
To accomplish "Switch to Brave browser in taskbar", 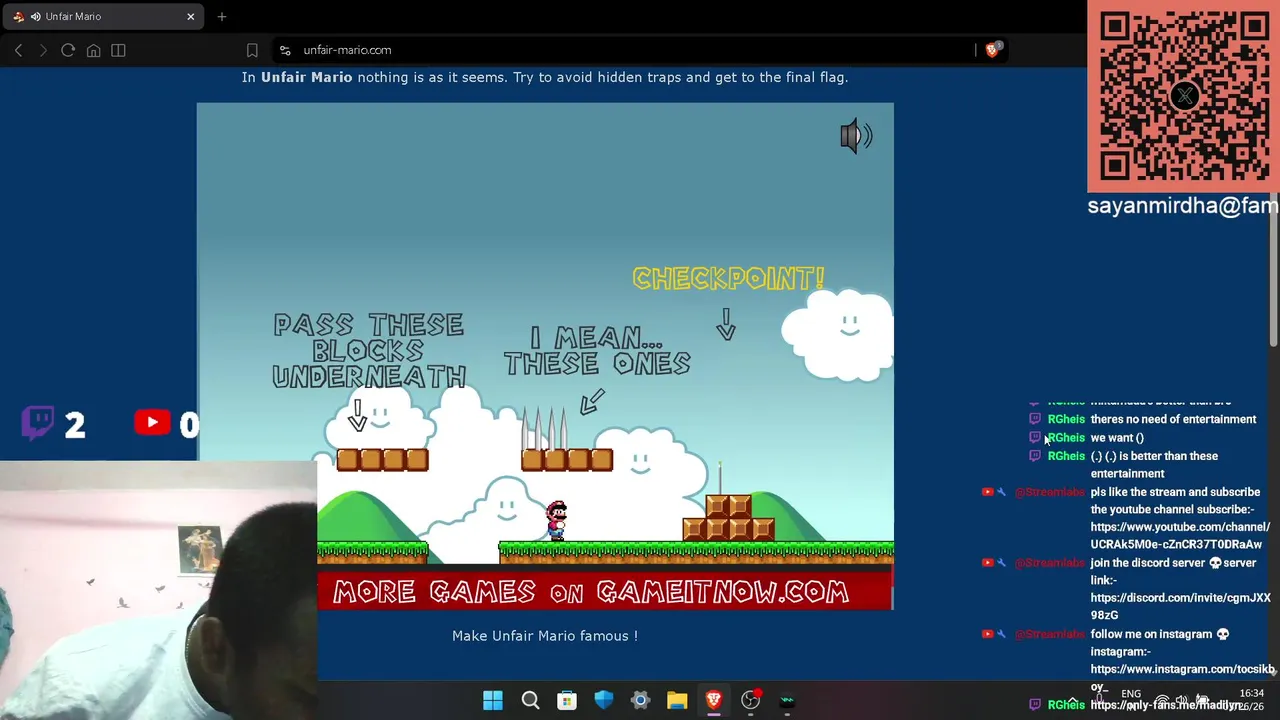I will pos(714,701).
